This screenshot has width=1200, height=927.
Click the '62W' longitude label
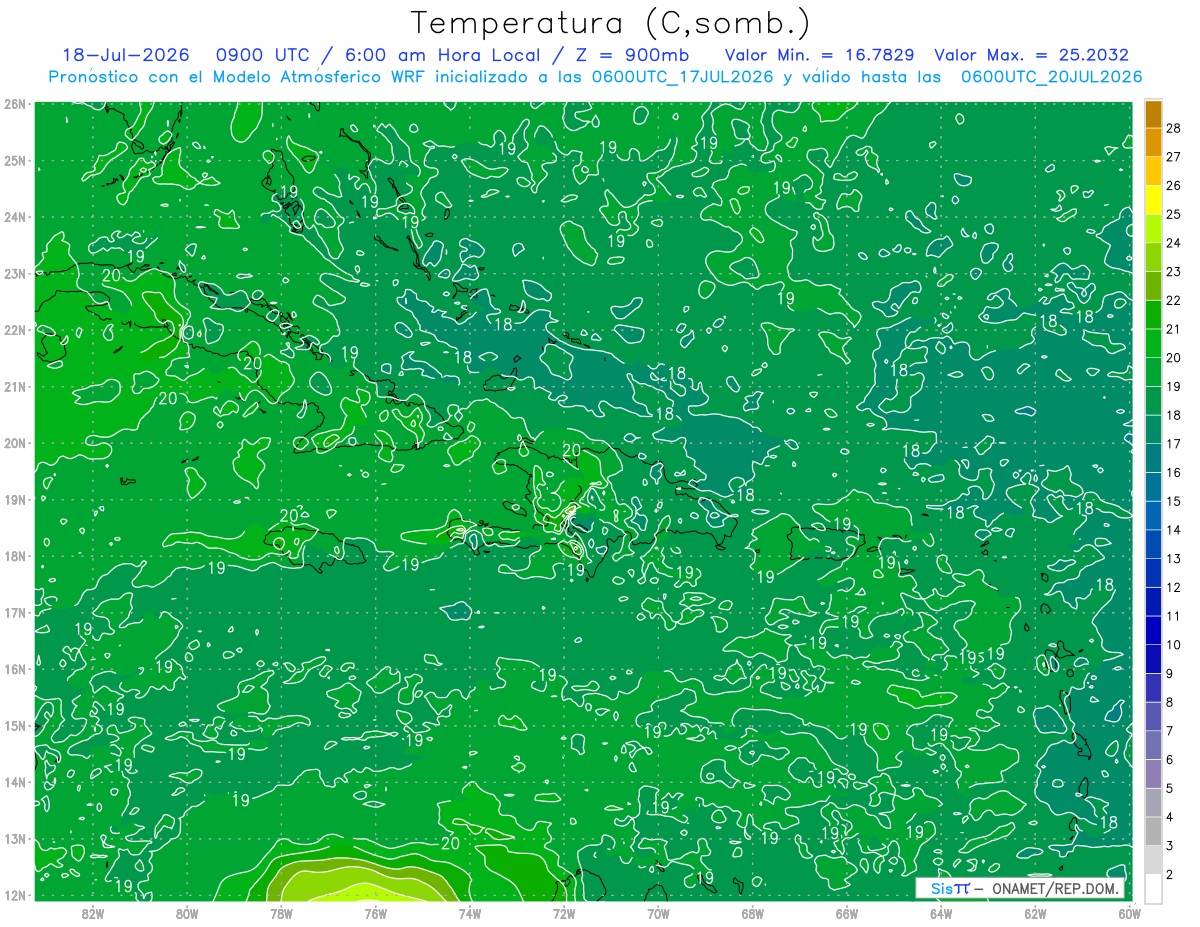click(x=1035, y=914)
